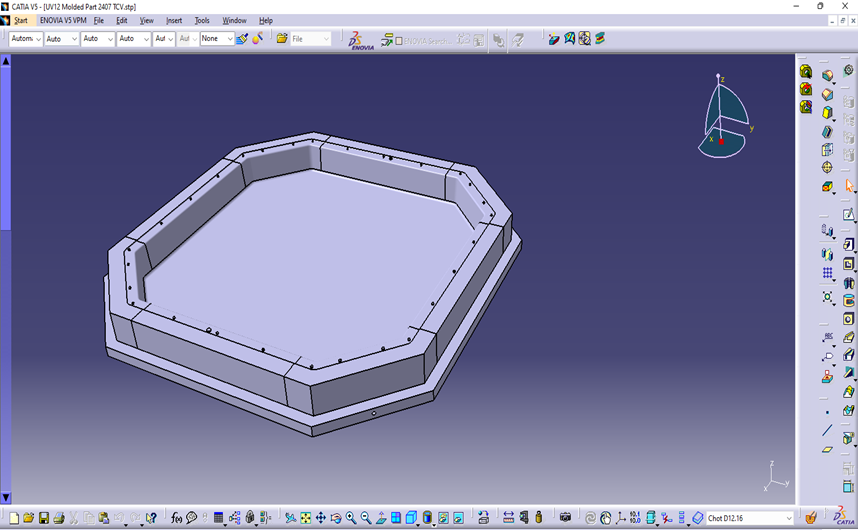The height and width of the screenshot is (530, 858).
Task: Click the New document icon
Action: click(15, 518)
